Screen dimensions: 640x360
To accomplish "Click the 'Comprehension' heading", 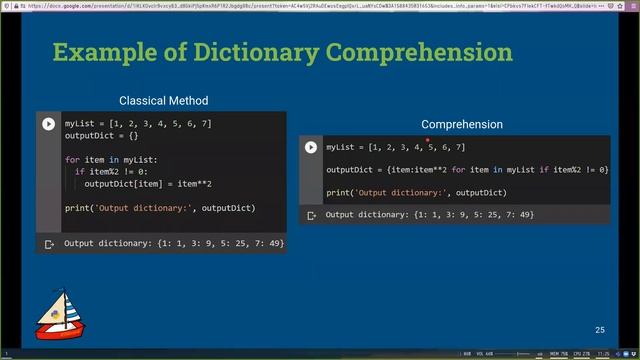I will click(462, 124).
